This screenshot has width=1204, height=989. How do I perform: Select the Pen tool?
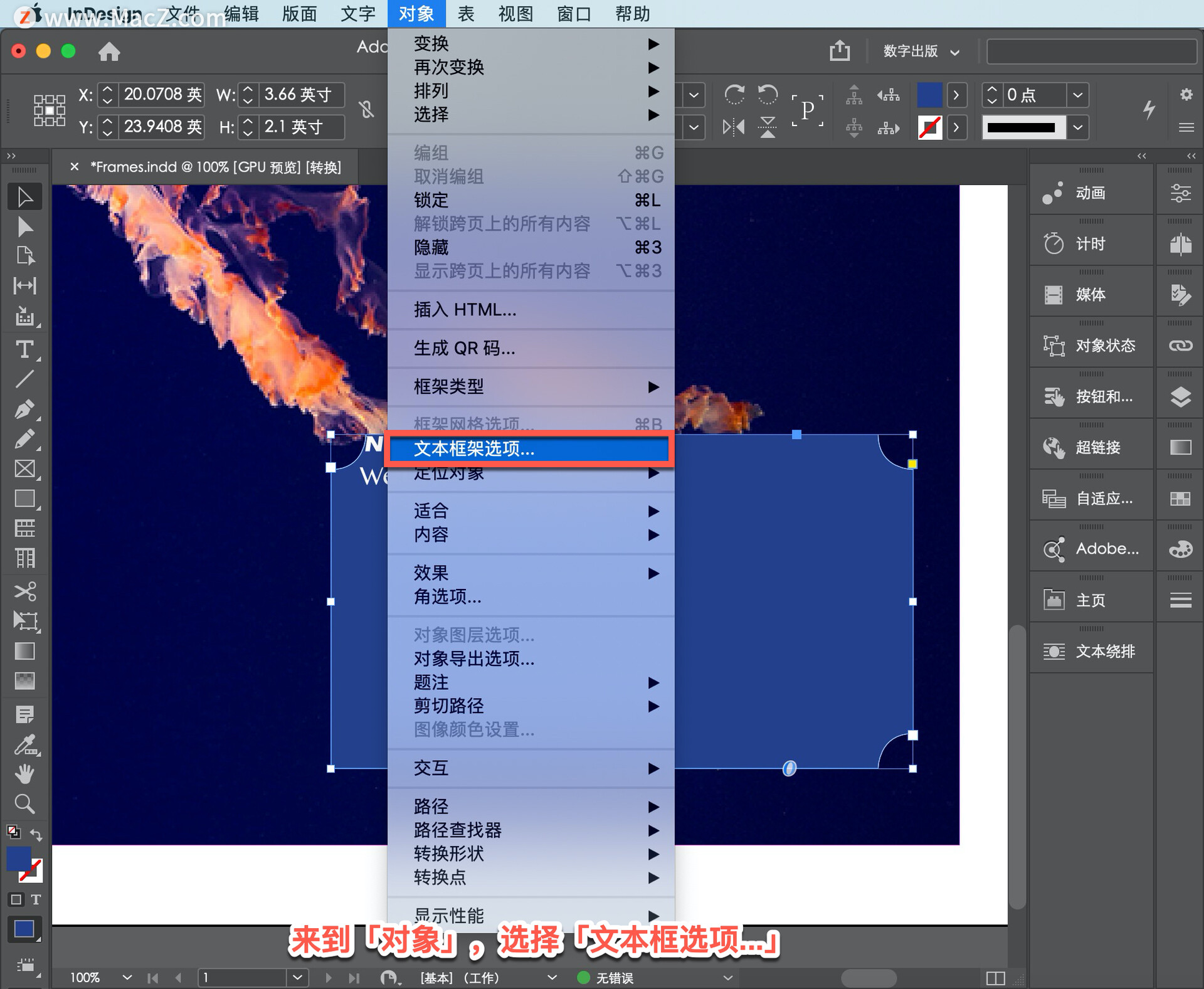pyautogui.click(x=24, y=409)
